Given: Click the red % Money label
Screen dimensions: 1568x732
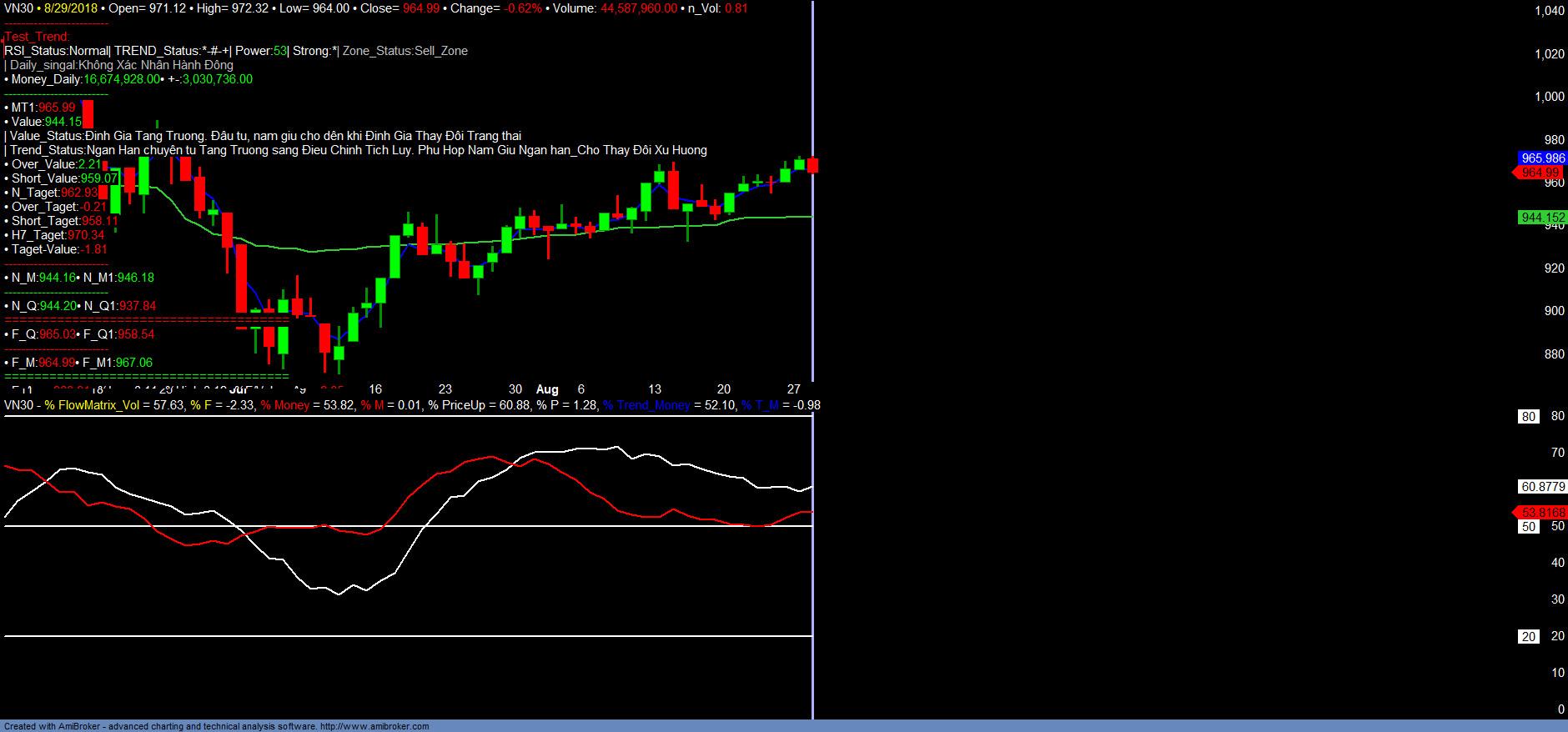Looking at the screenshot, I should coord(284,405).
